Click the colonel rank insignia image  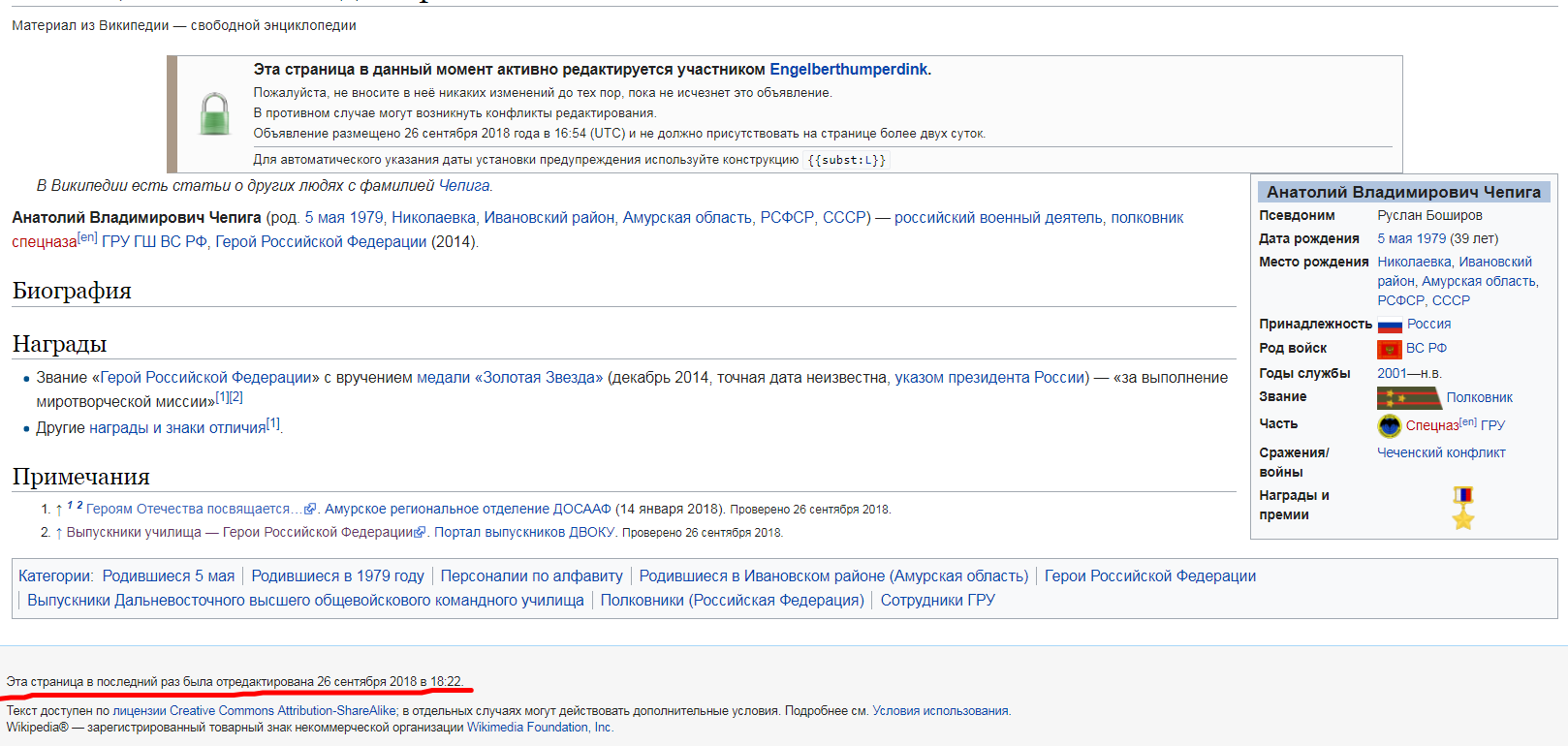click(1408, 398)
